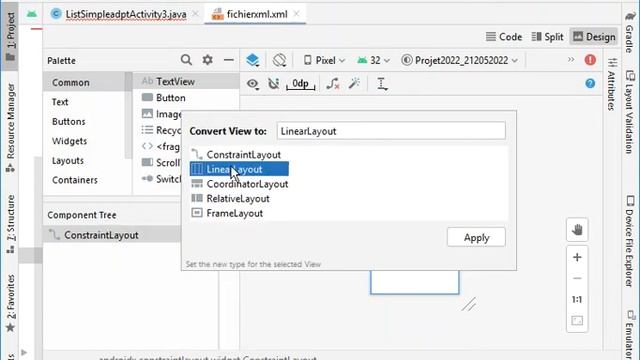The width and height of the screenshot is (640, 360).
Task: Zoom in with plus button
Action: pos(577,257)
